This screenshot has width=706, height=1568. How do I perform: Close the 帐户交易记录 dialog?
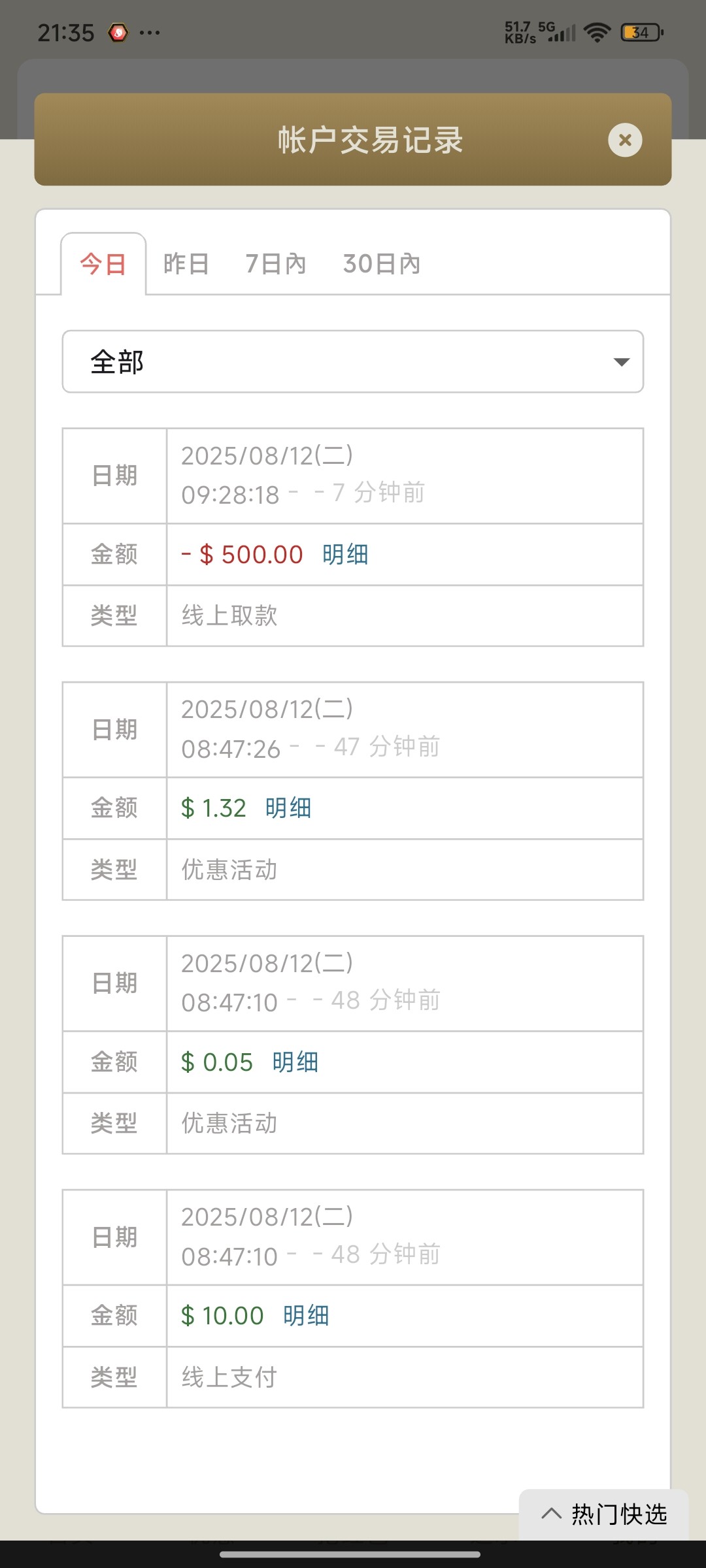tap(625, 140)
